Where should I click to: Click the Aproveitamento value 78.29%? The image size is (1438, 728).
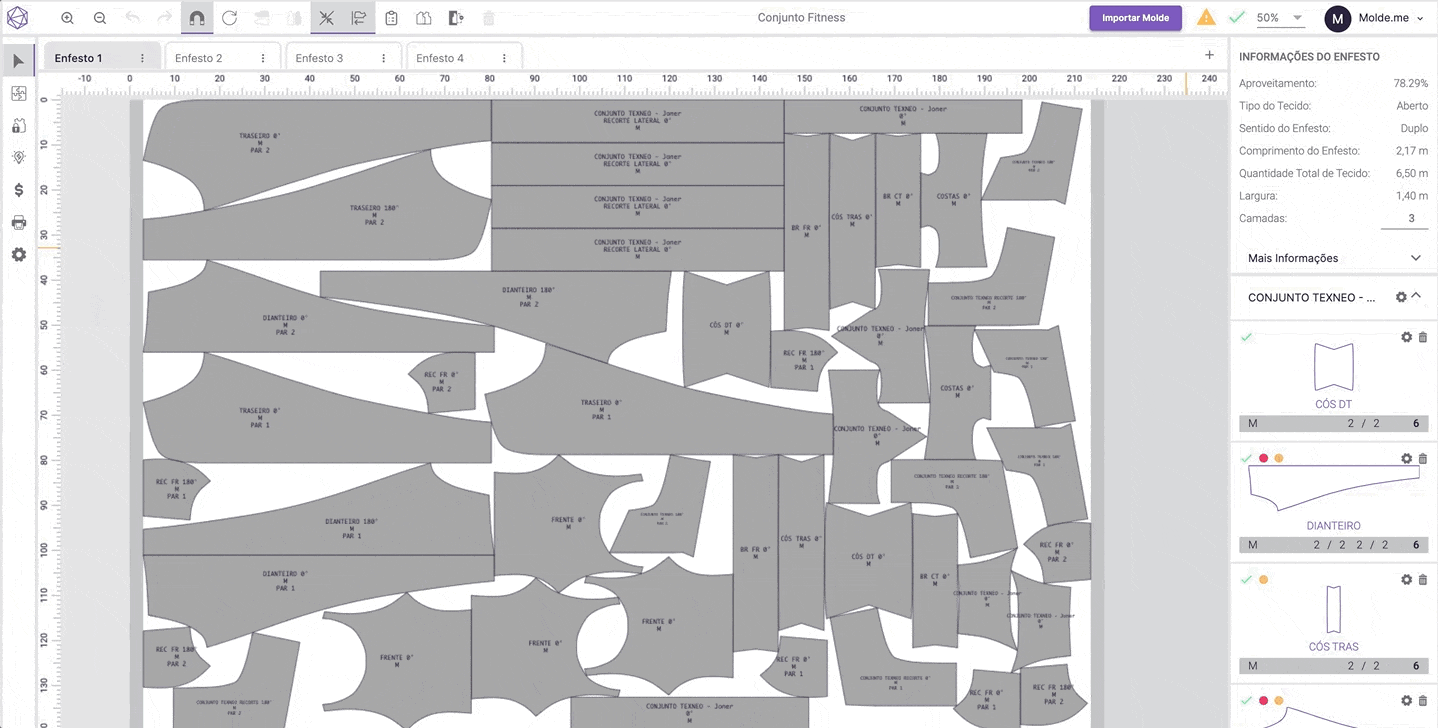click(1411, 83)
